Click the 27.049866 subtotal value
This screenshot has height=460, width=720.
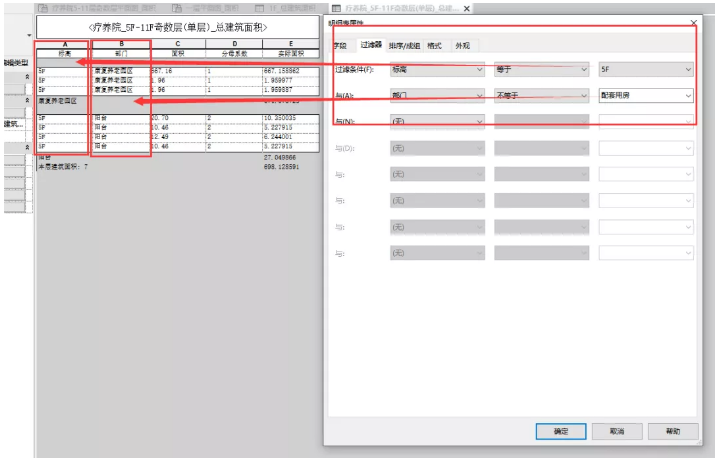click(x=280, y=157)
